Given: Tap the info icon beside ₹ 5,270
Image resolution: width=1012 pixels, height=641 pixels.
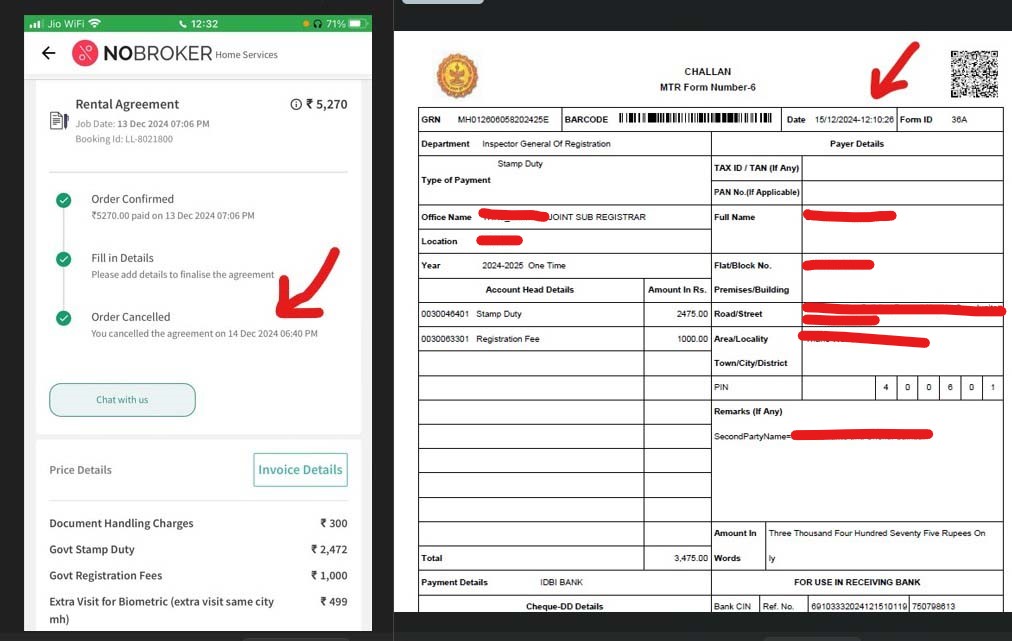Looking at the screenshot, I should coord(296,104).
